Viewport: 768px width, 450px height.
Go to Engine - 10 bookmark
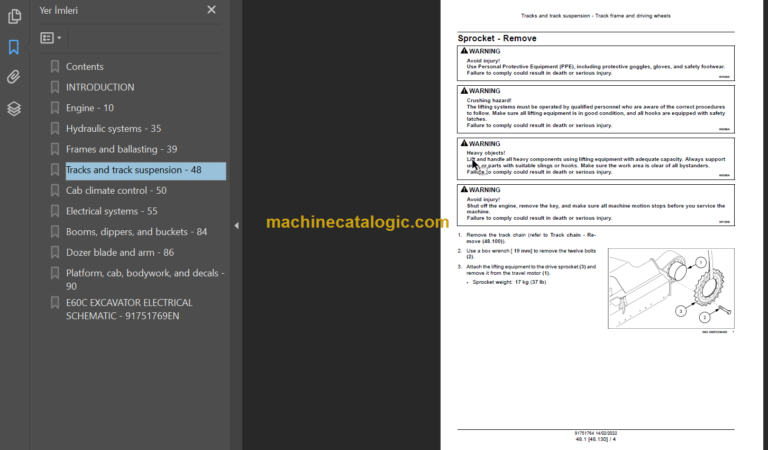coord(90,108)
